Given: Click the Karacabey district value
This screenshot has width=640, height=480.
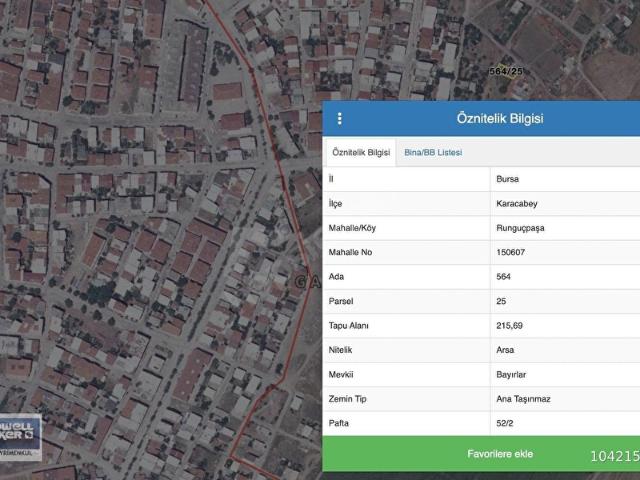Looking at the screenshot, I should click(518, 203).
